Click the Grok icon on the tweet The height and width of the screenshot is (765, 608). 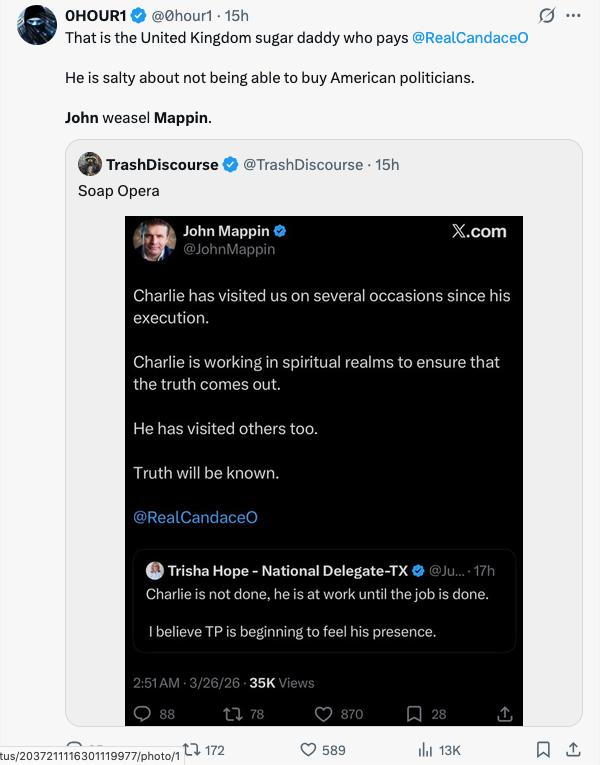click(547, 16)
